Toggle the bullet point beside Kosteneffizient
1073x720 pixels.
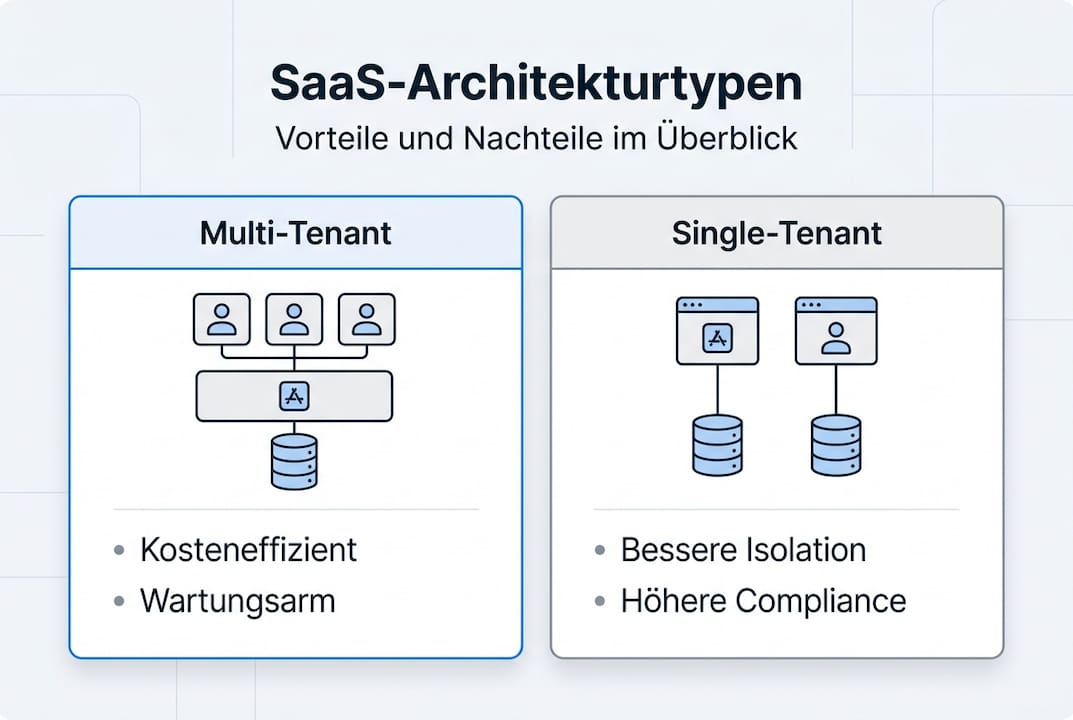pyautogui.click(x=122, y=549)
